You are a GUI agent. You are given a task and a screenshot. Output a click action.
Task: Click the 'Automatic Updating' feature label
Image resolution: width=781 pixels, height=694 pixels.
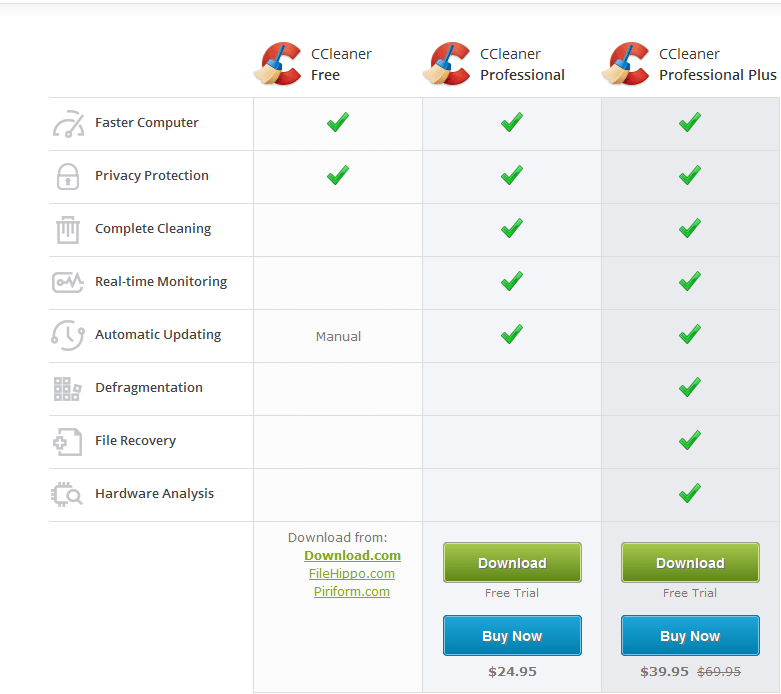[x=158, y=335]
